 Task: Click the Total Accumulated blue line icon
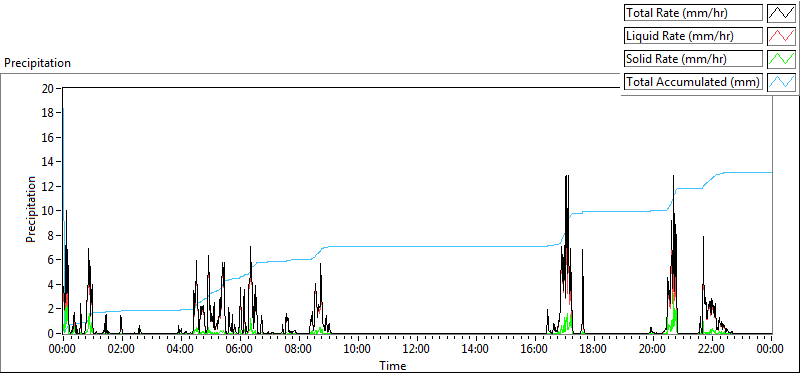pyautogui.click(x=782, y=82)
